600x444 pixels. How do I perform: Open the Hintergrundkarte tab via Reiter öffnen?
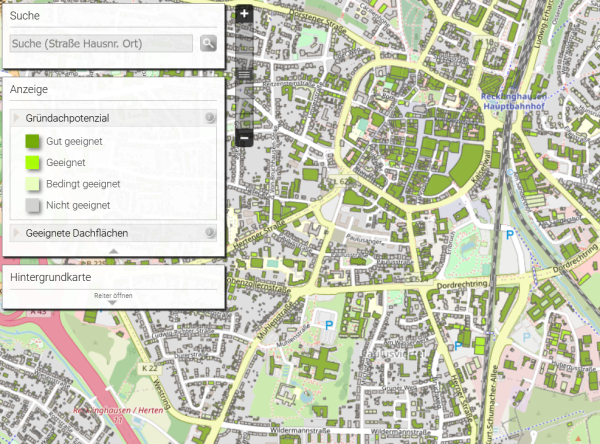coord(113,296)
